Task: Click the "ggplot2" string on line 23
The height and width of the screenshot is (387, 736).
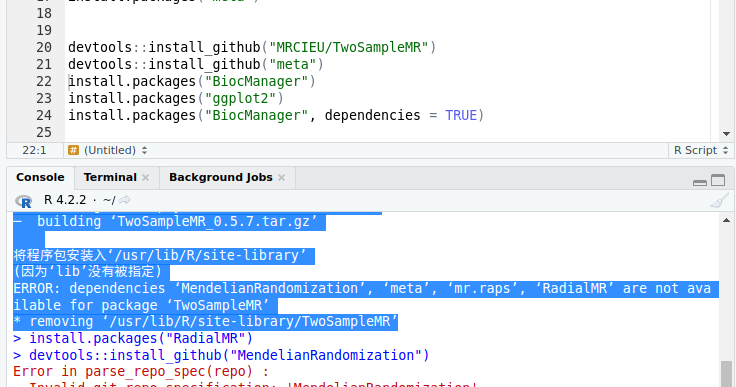Action: tap(240, 98)
